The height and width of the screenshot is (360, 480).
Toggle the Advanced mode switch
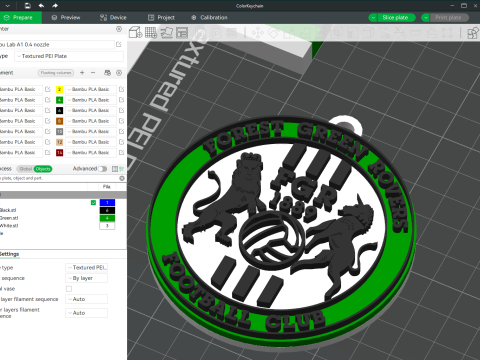coord(103,169)
